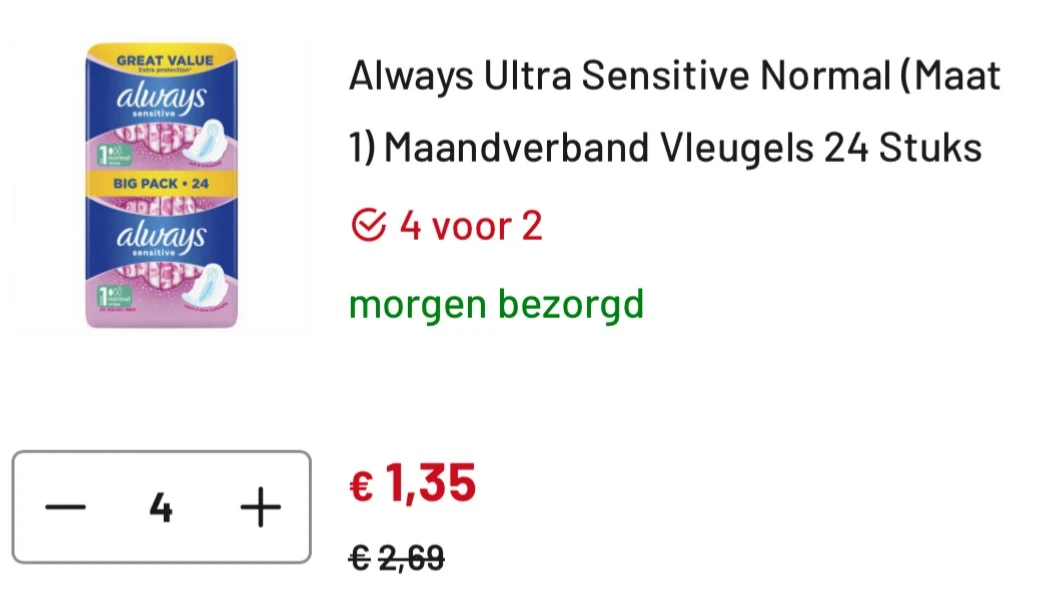This screenshot has height=611, width=1053.
Task: Select the quantity value 4 field
Action: pyautogui.click(x=161, y=509)
